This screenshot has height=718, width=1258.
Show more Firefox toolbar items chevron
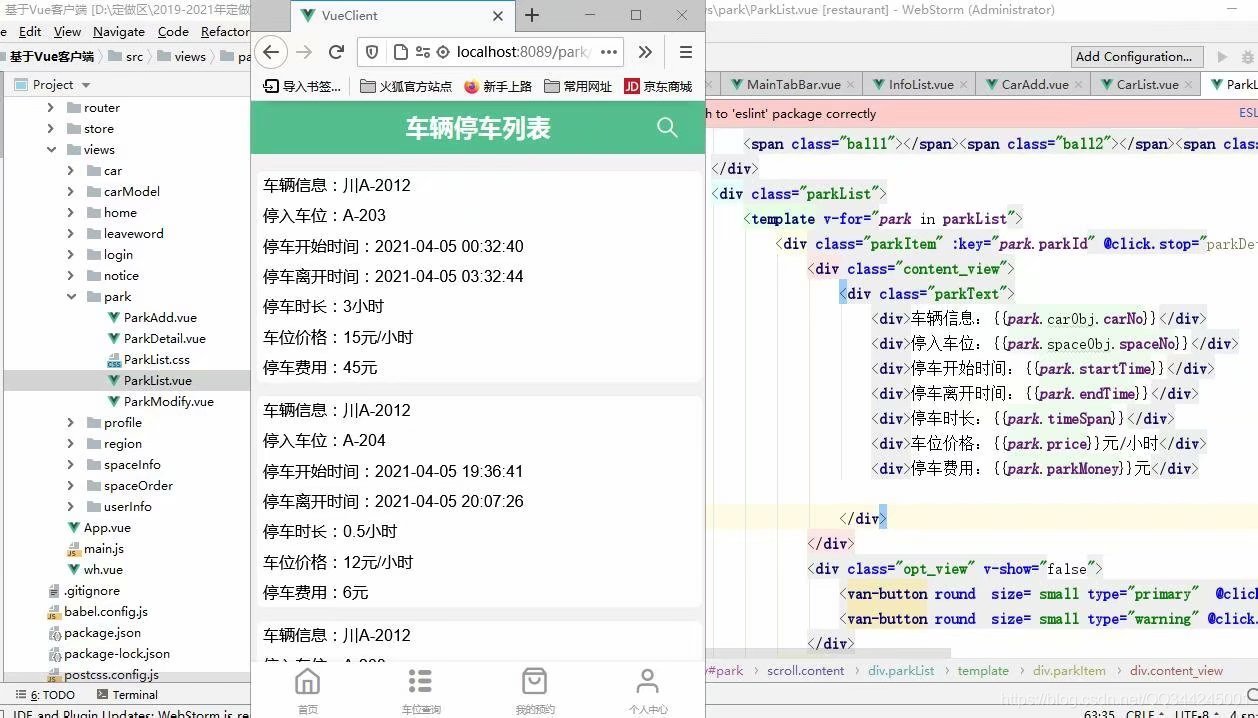pos(645,52)
